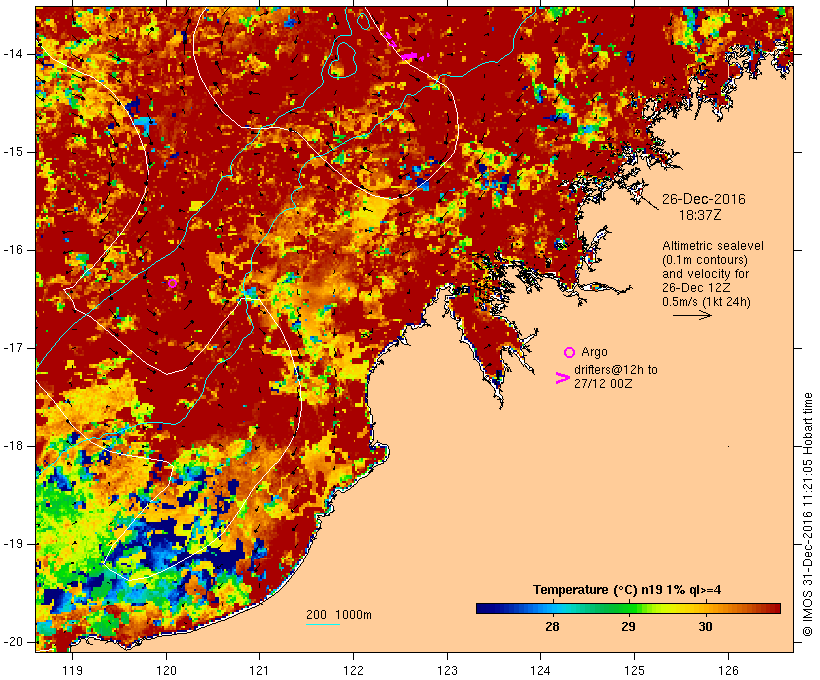Click the latitude label -19

pos(13,544)
